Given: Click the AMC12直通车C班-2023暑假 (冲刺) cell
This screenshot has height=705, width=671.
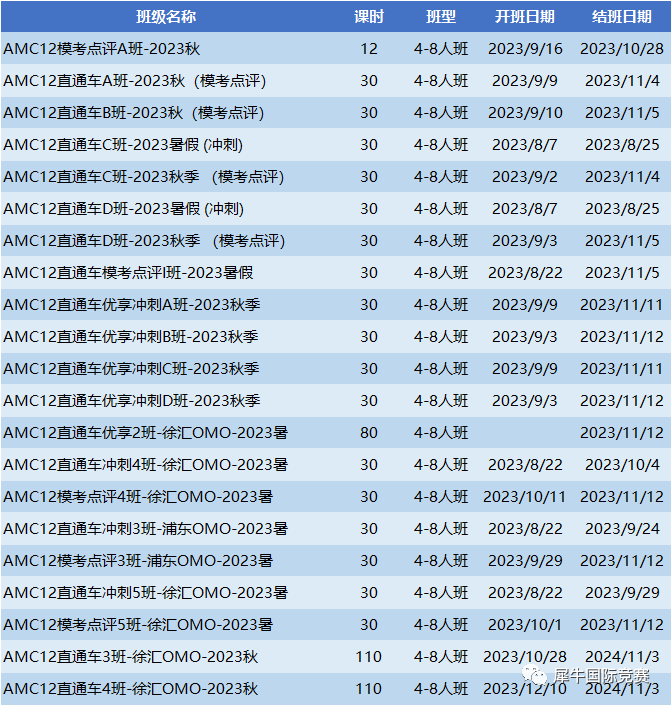Looking at the screenshot, I should (123, 145).
